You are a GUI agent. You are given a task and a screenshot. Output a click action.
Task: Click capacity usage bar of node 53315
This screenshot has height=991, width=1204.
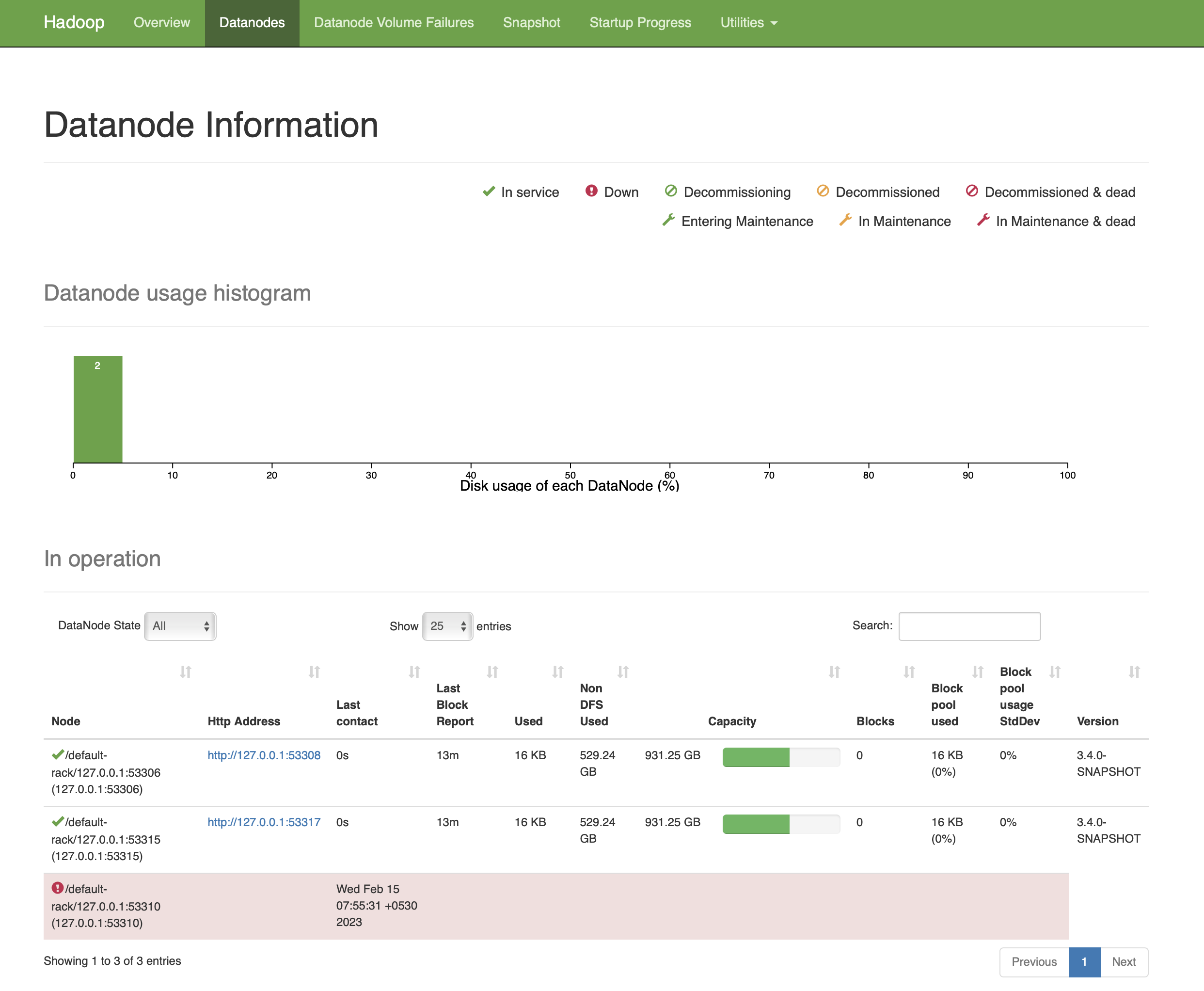pos(780,824)
